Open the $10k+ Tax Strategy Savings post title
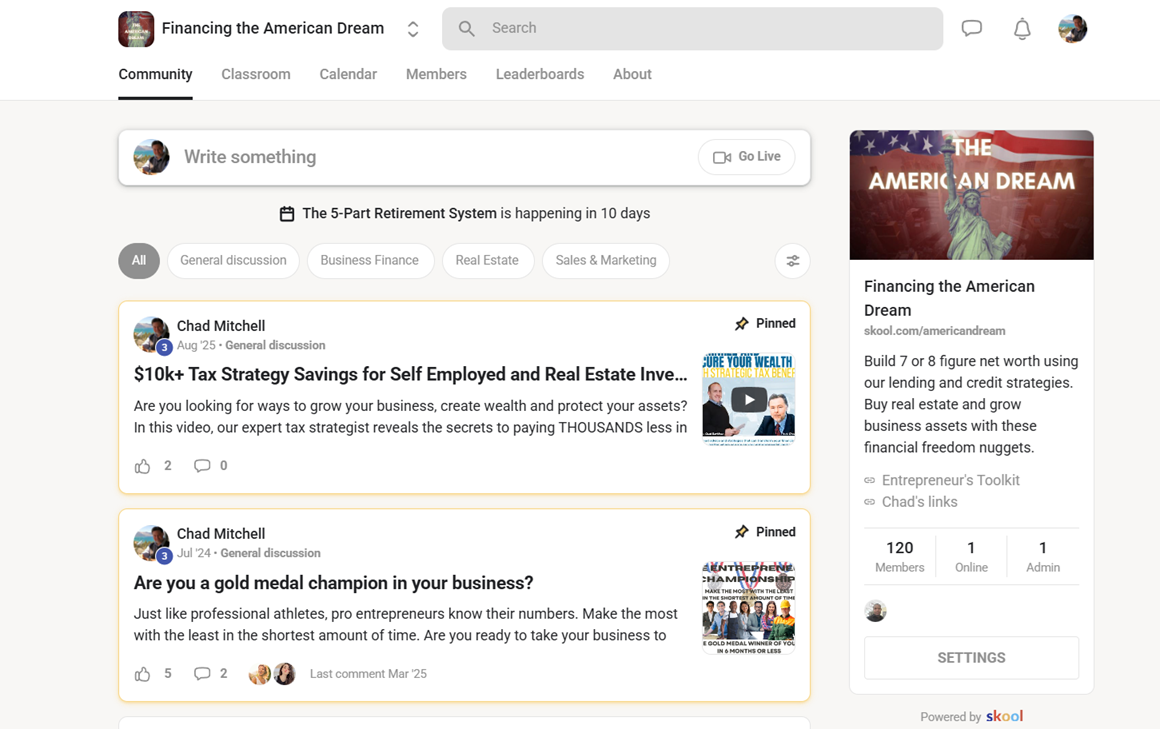 [411, 374]
